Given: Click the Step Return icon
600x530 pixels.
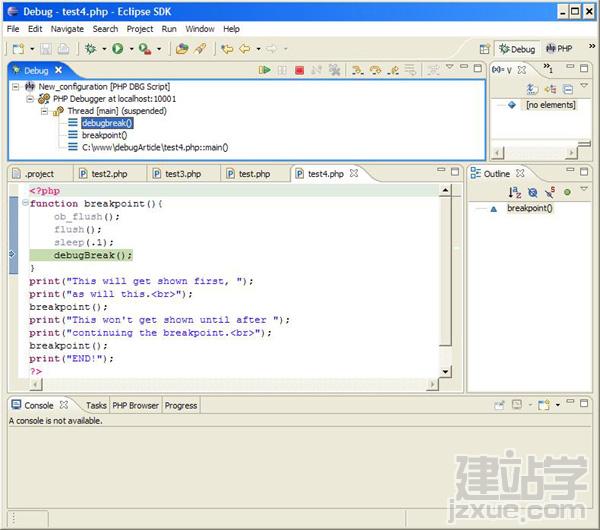Looking at the screenshot, I should click(x=393, y=70).
